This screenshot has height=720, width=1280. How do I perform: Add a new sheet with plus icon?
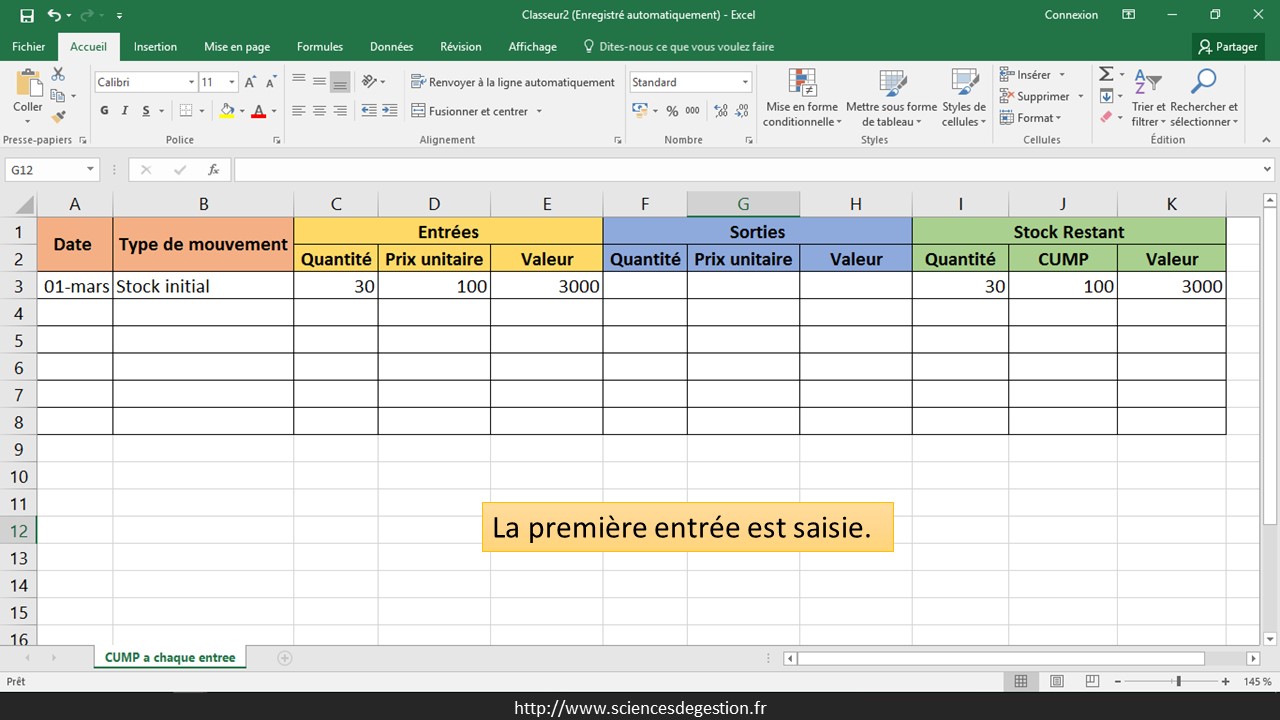pyautogui.click(x=285, y=658)
